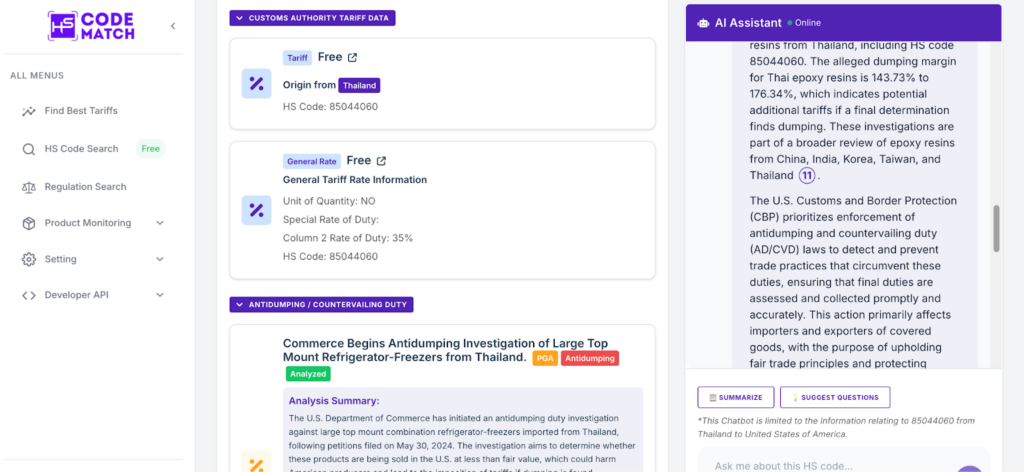Click the AI Assistant robot icon
Image resolution: width=1024 pixels, height=472 pixels.
point(703,23)
